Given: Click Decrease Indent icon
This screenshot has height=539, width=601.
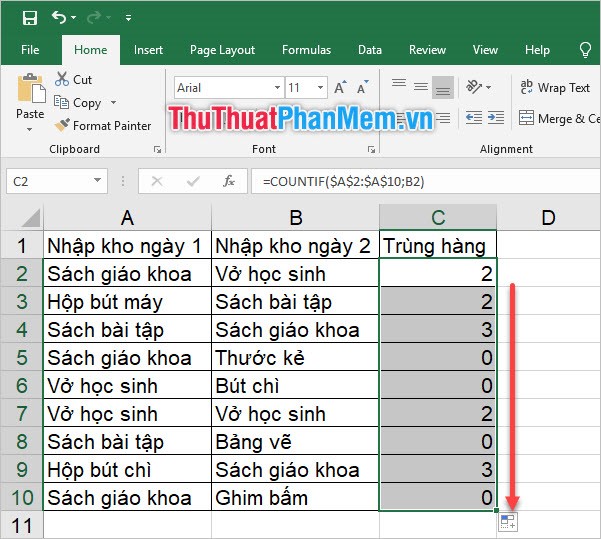Looking at the screenshot, I should [x=474, y=118].
